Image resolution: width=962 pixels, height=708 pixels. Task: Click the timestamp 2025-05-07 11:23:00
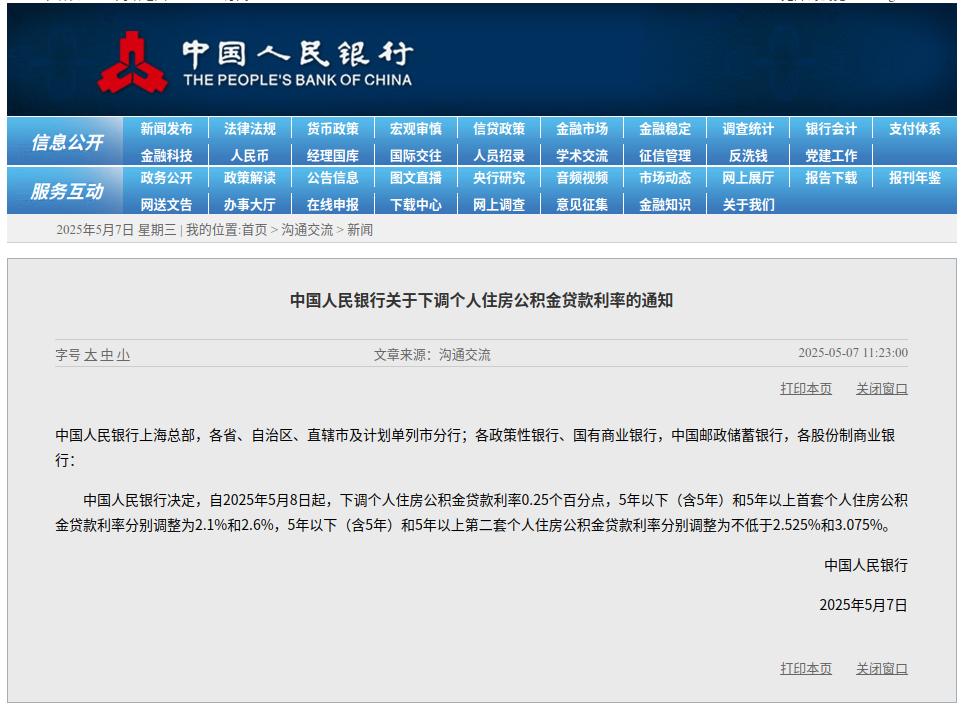click(853, 353)
